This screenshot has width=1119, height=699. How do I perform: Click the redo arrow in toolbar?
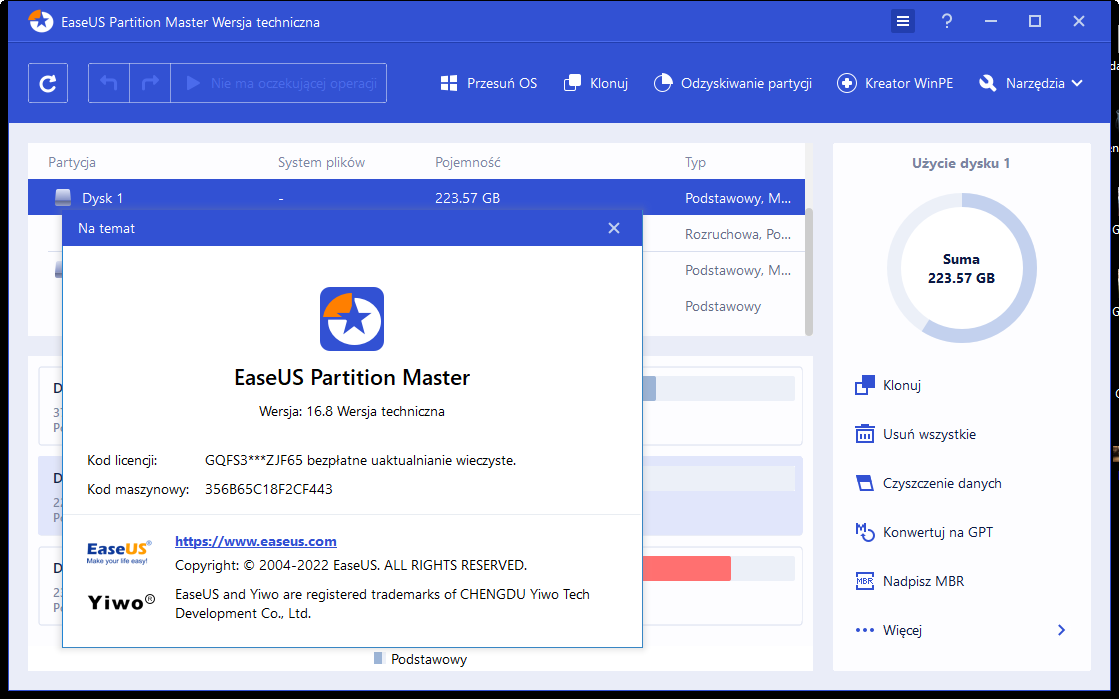coord(150,84)
